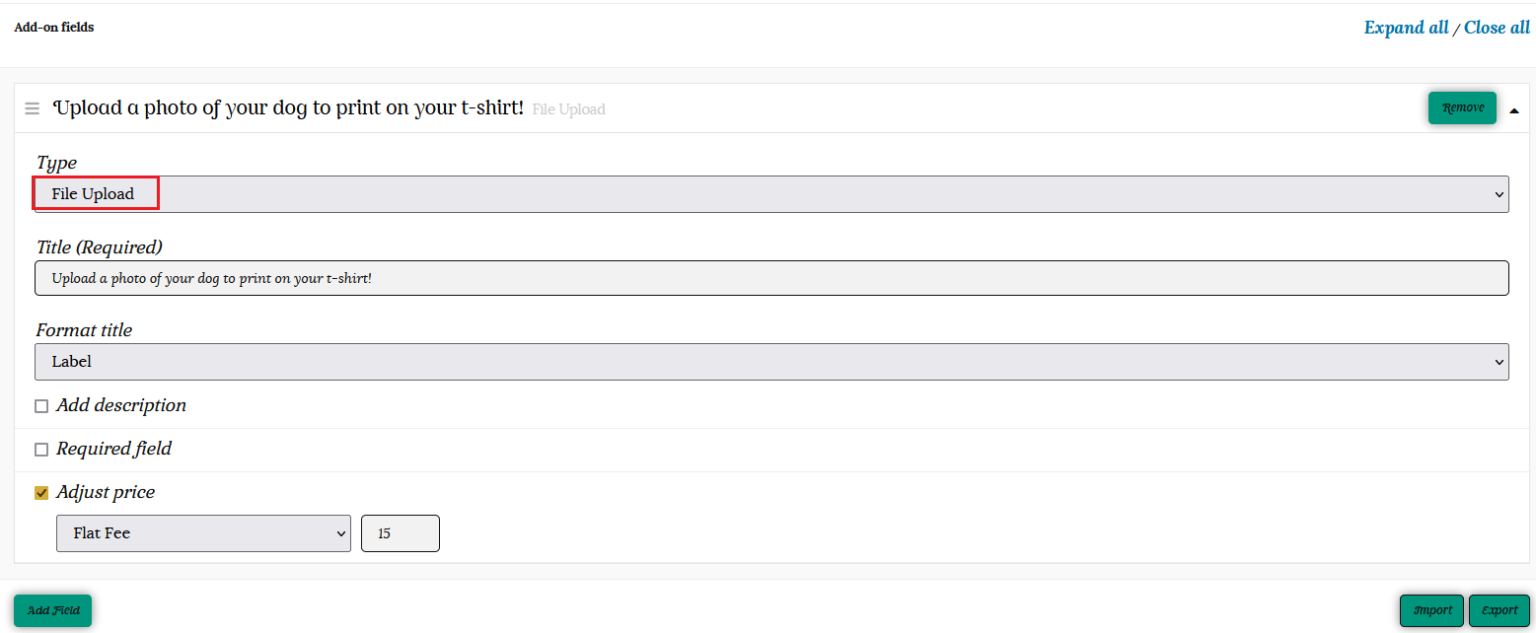This screenshot has height=633, width=1536.
Task: Click the drag handle icon beside the field title
Action: click(32, 108)
